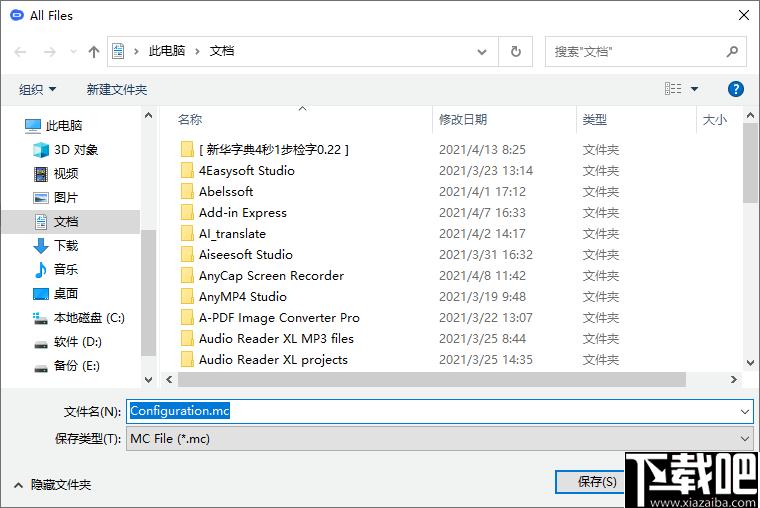Screen dimensions: 760x508
Task: Click the folder icon beside Abelssoft
Action: (187, 191)
